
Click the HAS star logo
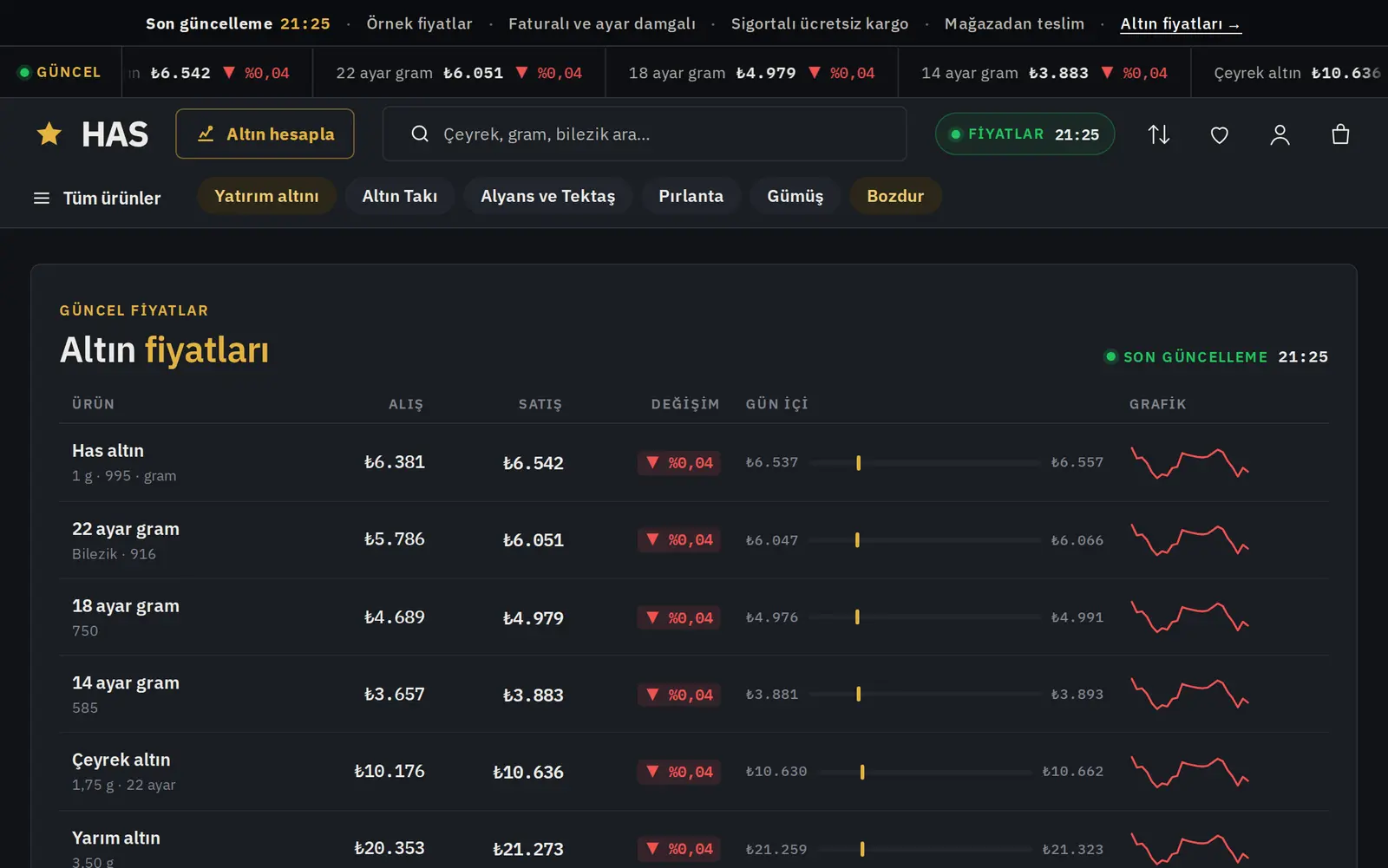pos(93,134)
